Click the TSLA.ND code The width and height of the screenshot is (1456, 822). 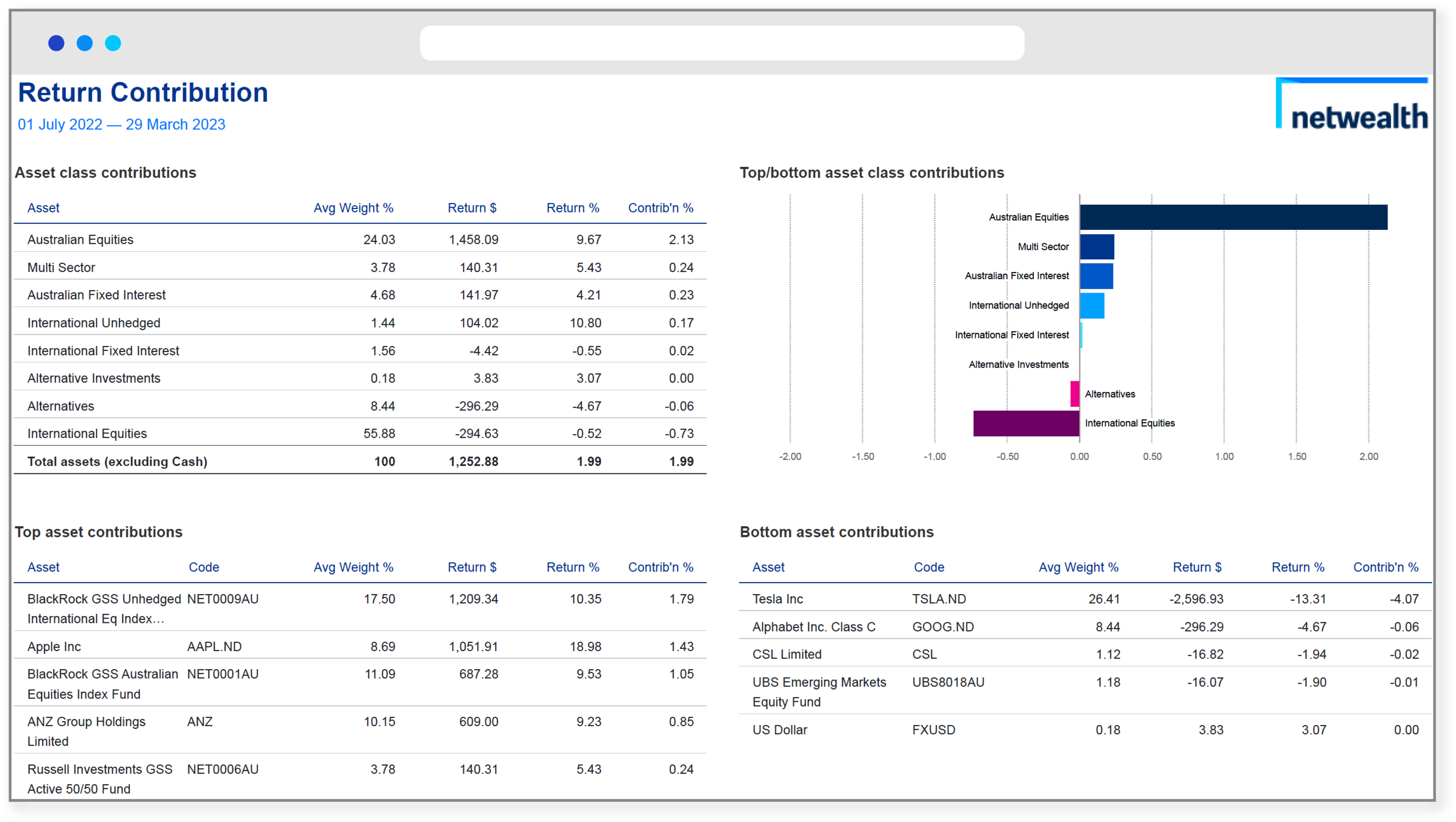(939, 599)
